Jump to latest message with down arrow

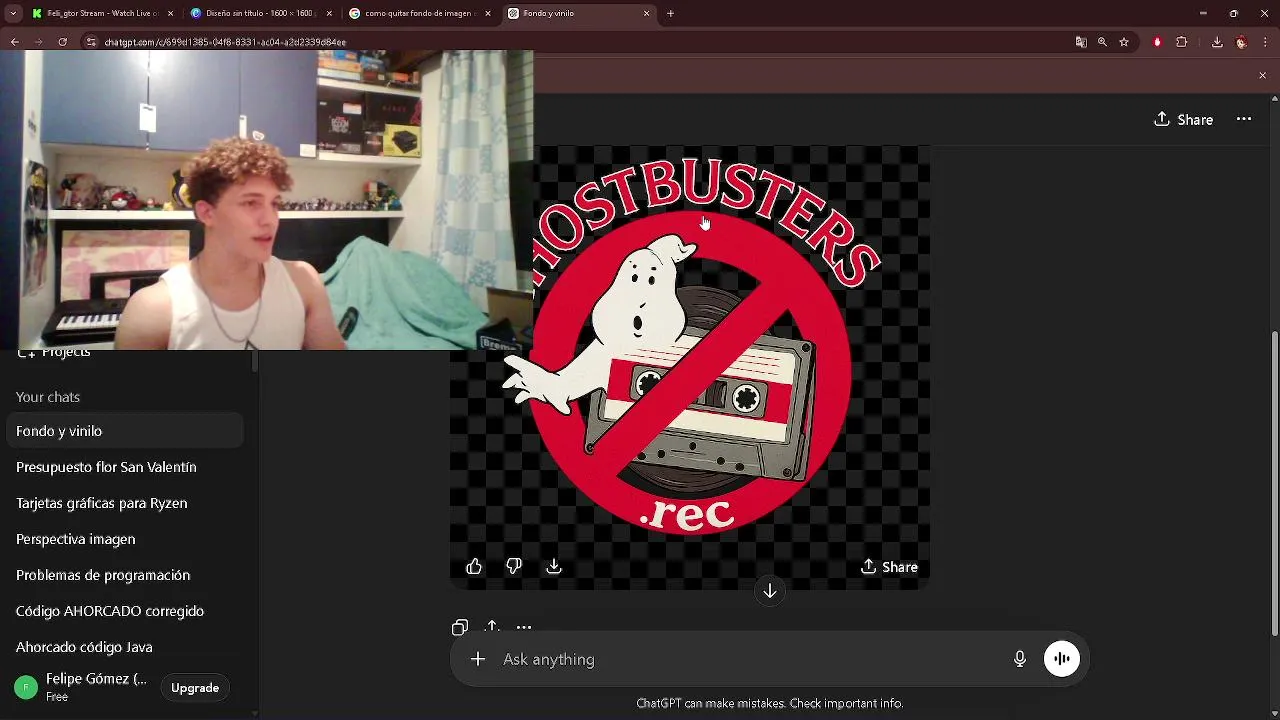770,591
